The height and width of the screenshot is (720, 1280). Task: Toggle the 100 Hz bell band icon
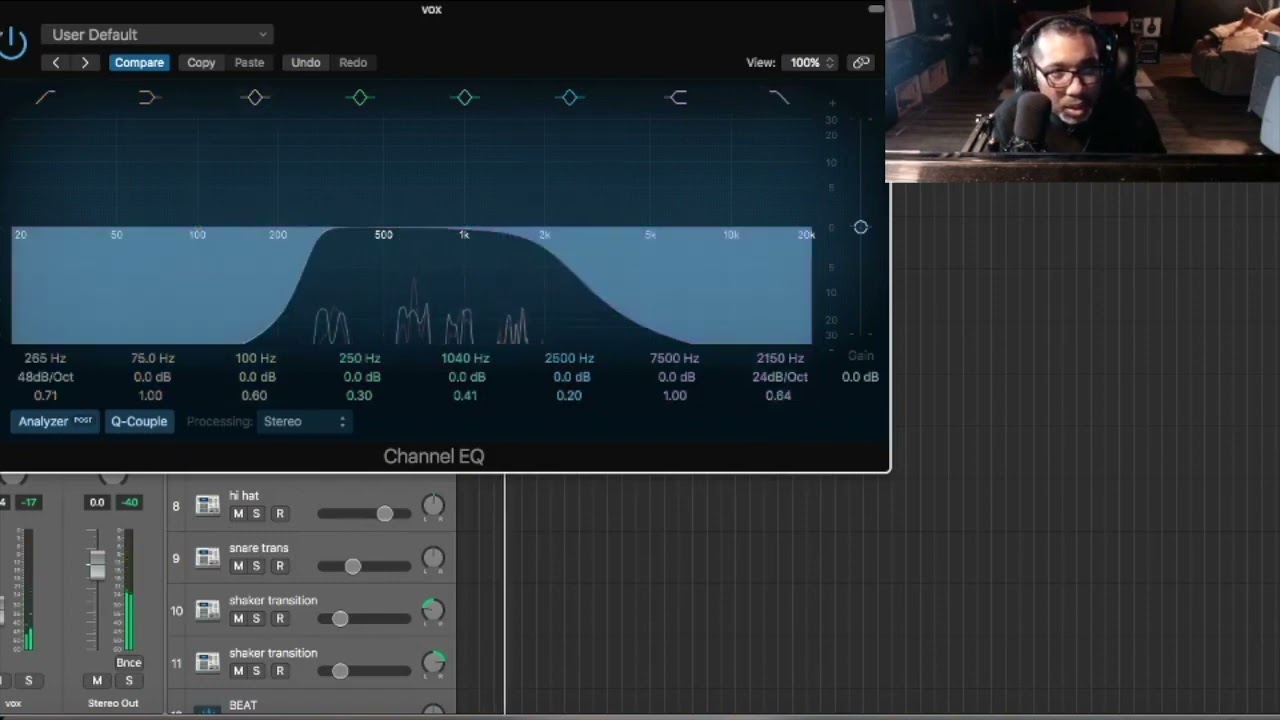255,97
